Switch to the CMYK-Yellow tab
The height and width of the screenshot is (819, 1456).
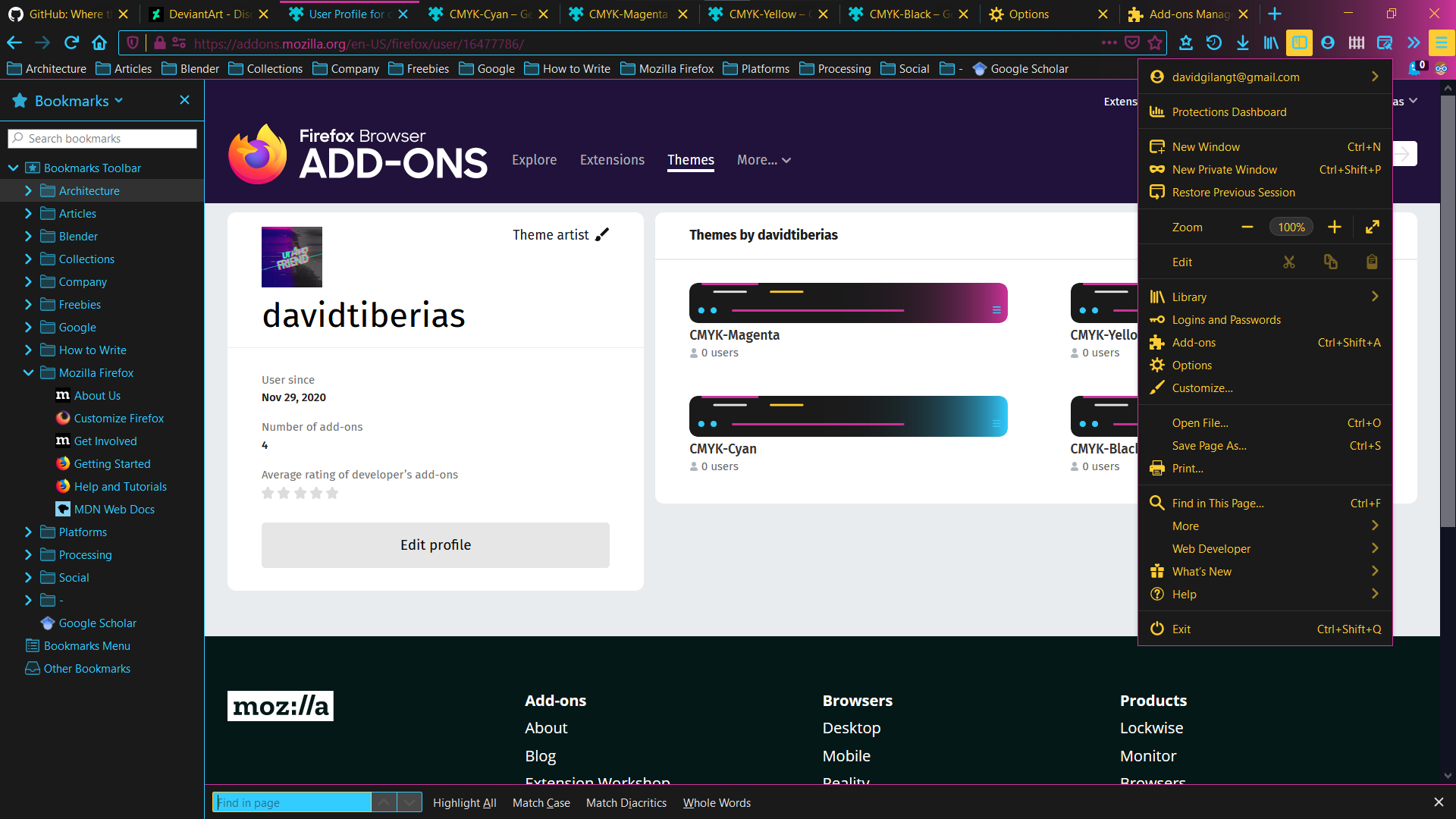tap(762, 14)
